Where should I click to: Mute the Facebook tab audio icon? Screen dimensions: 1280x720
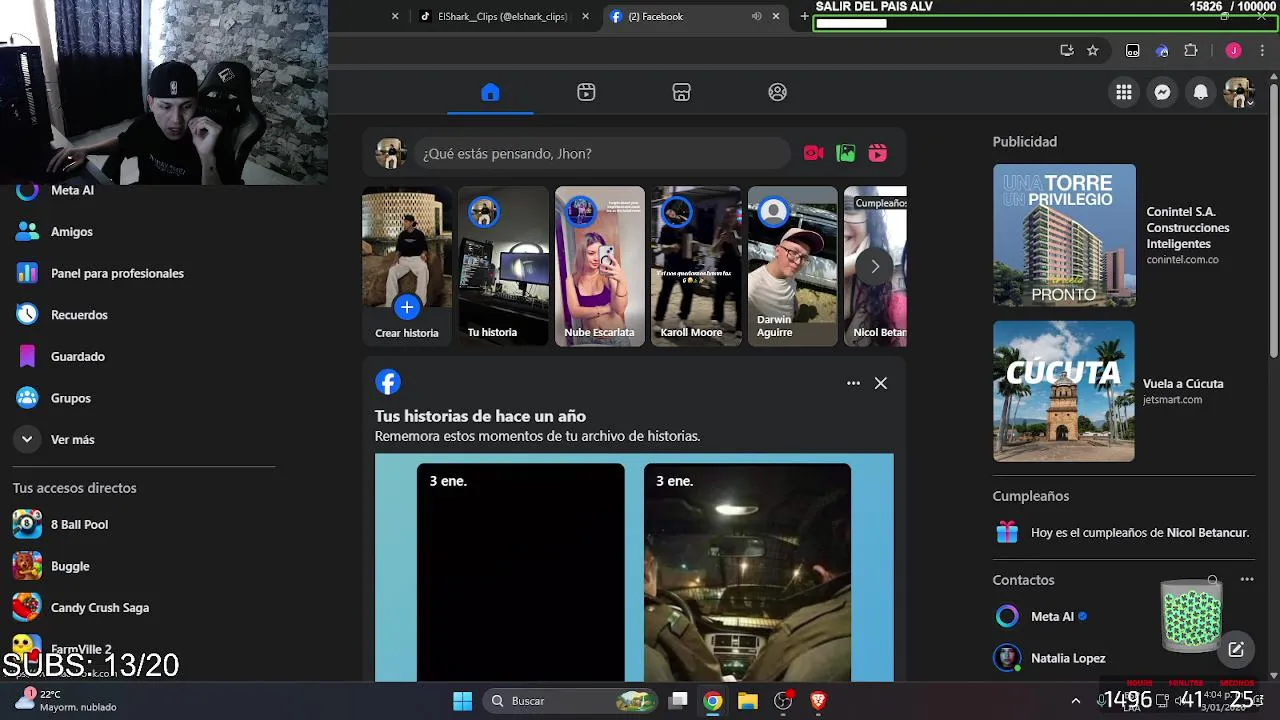pyautogui.click(x=756, y=16)
